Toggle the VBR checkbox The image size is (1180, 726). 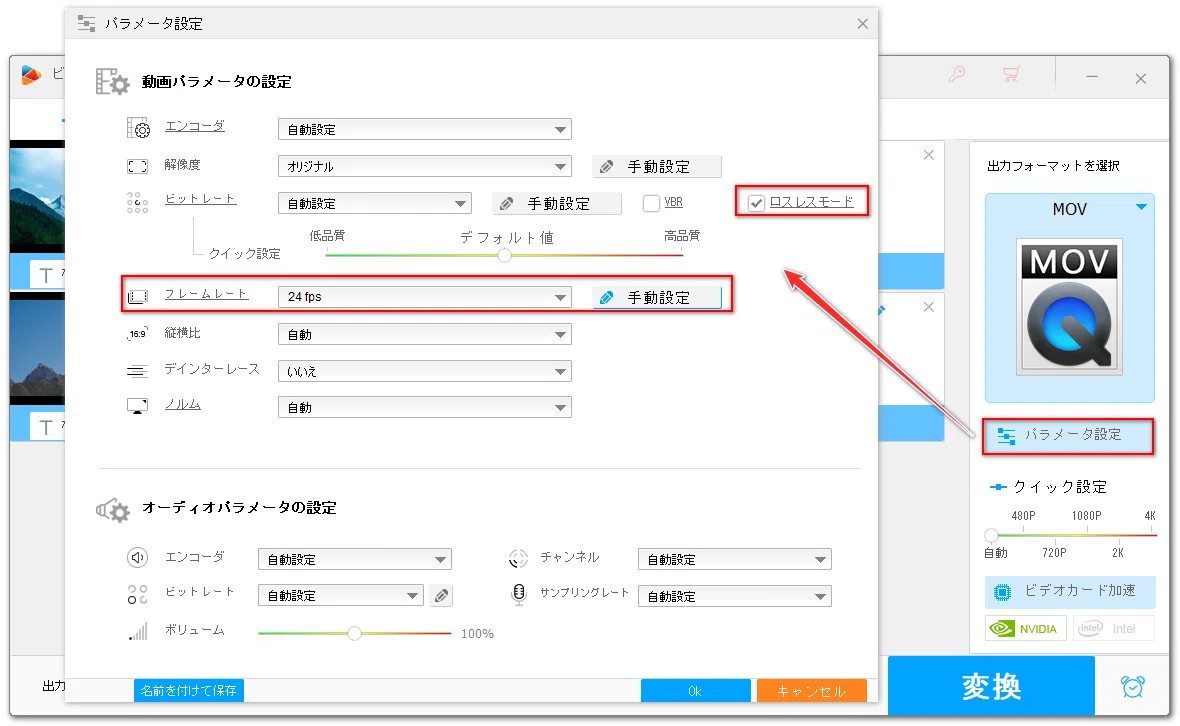pos(652,203)
